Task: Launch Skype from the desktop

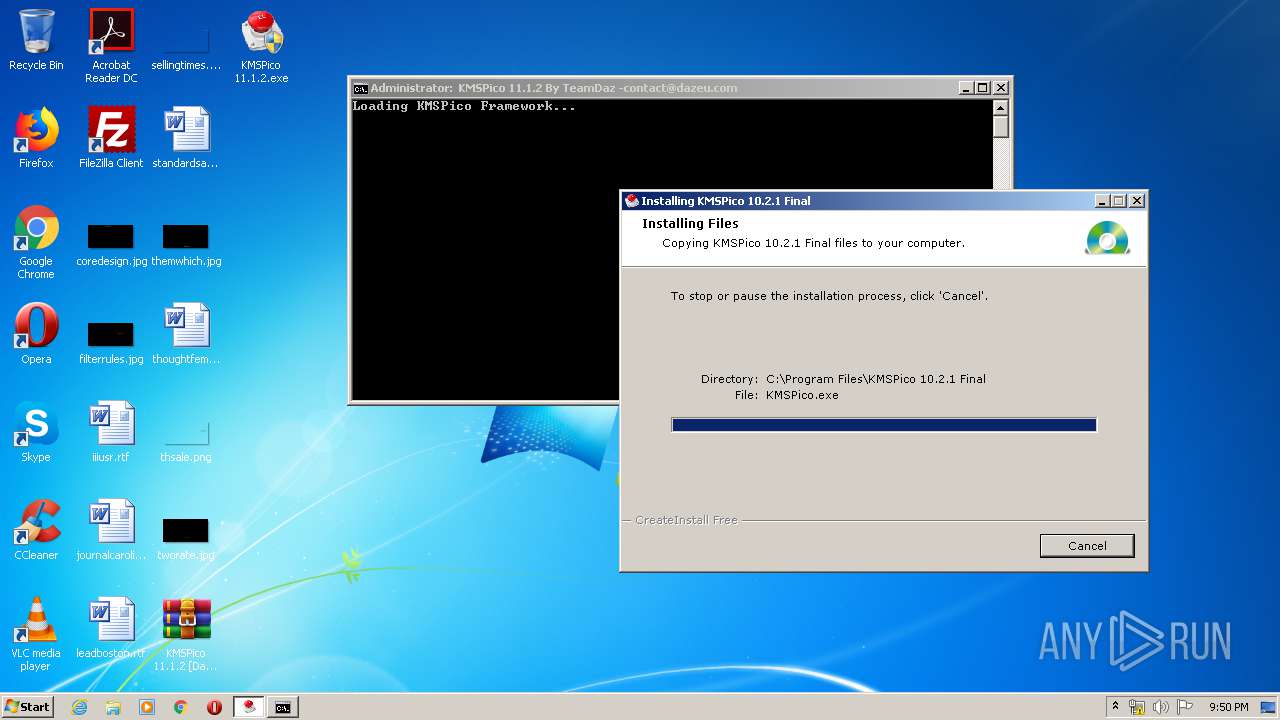Action: click(x=36, y=432)
